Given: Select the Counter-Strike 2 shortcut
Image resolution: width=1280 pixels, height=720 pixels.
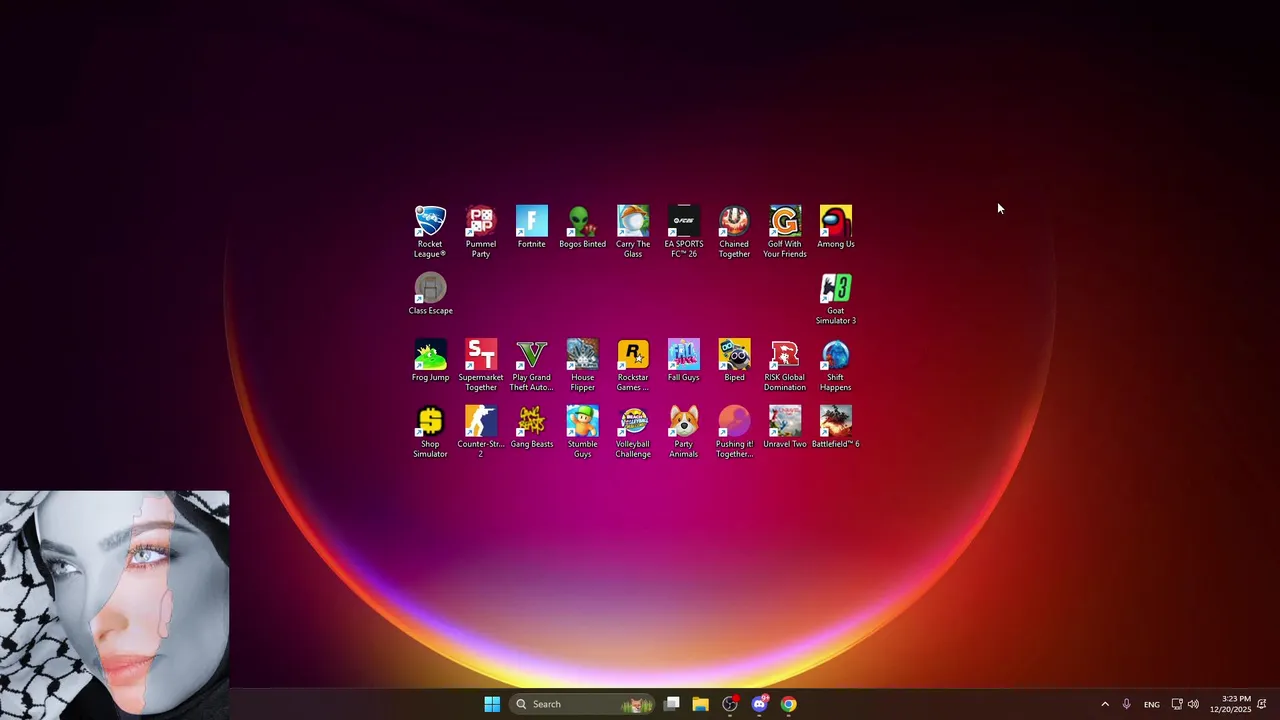Looking at the screenshot, I should 481,432.
